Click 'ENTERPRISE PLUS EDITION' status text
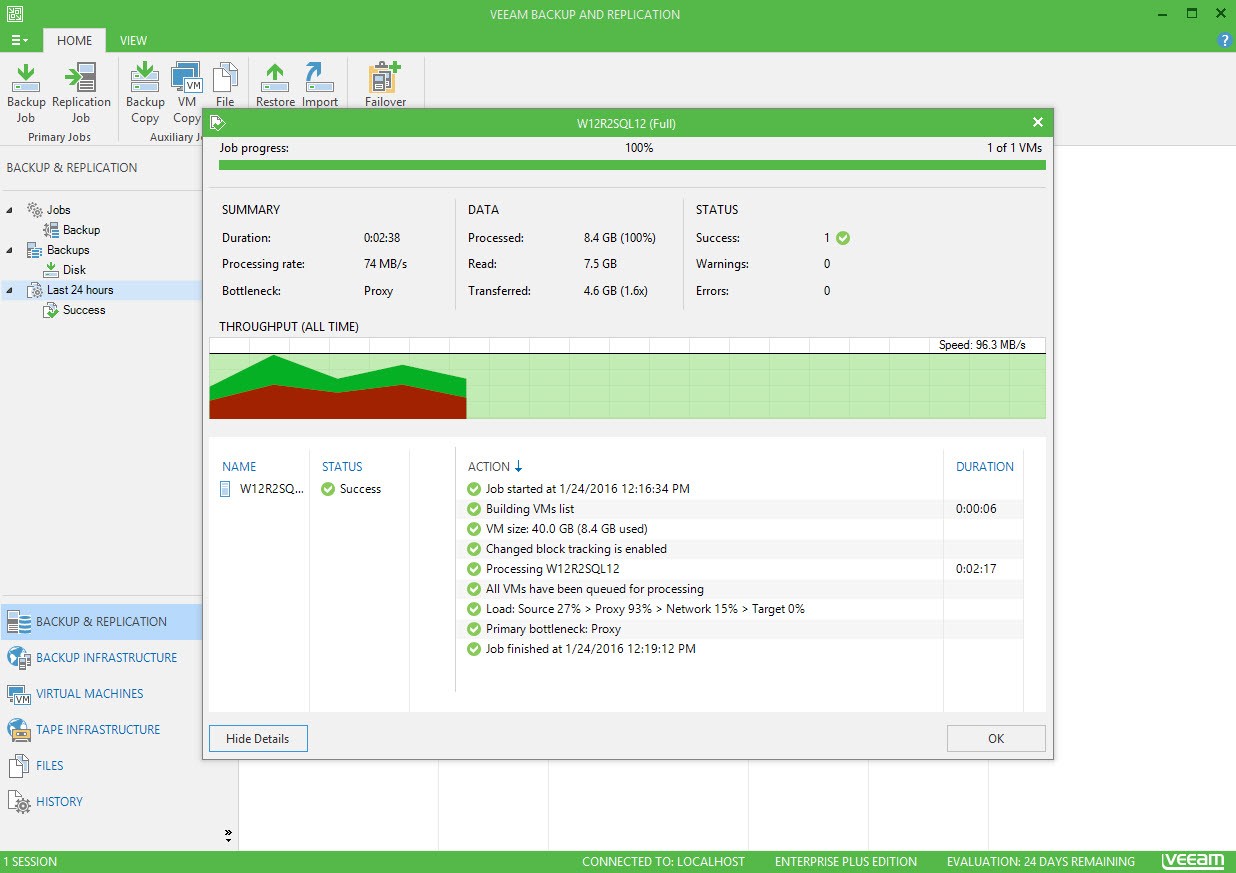 coord(845,862)
